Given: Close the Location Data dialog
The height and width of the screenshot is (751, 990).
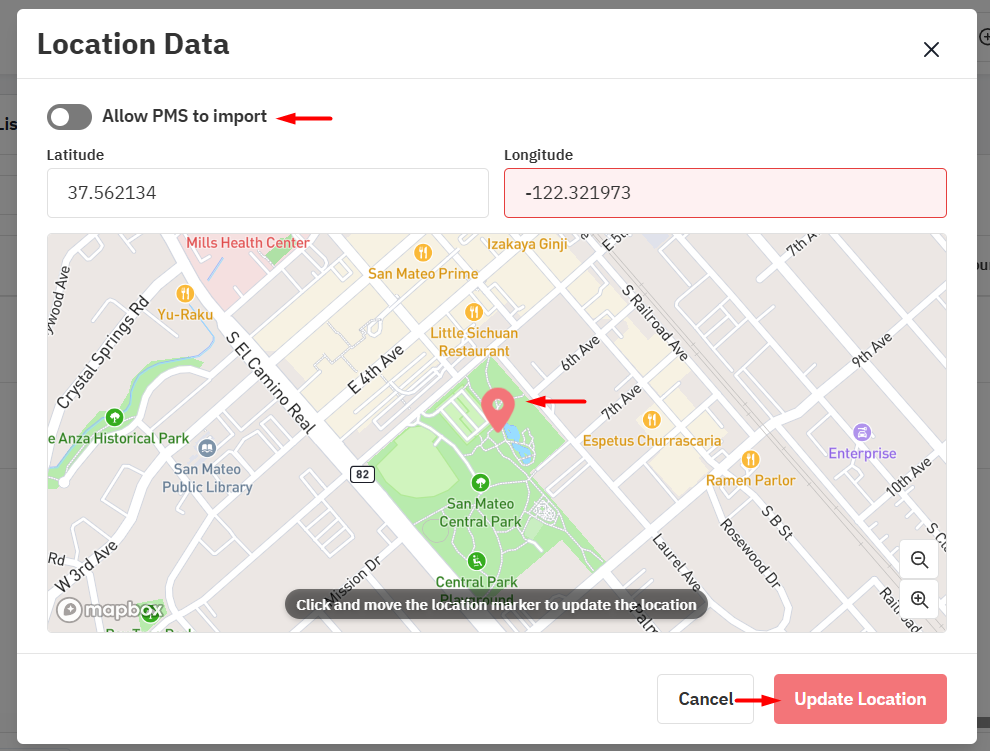Looking at the screenshot, I should pos(931,49).
